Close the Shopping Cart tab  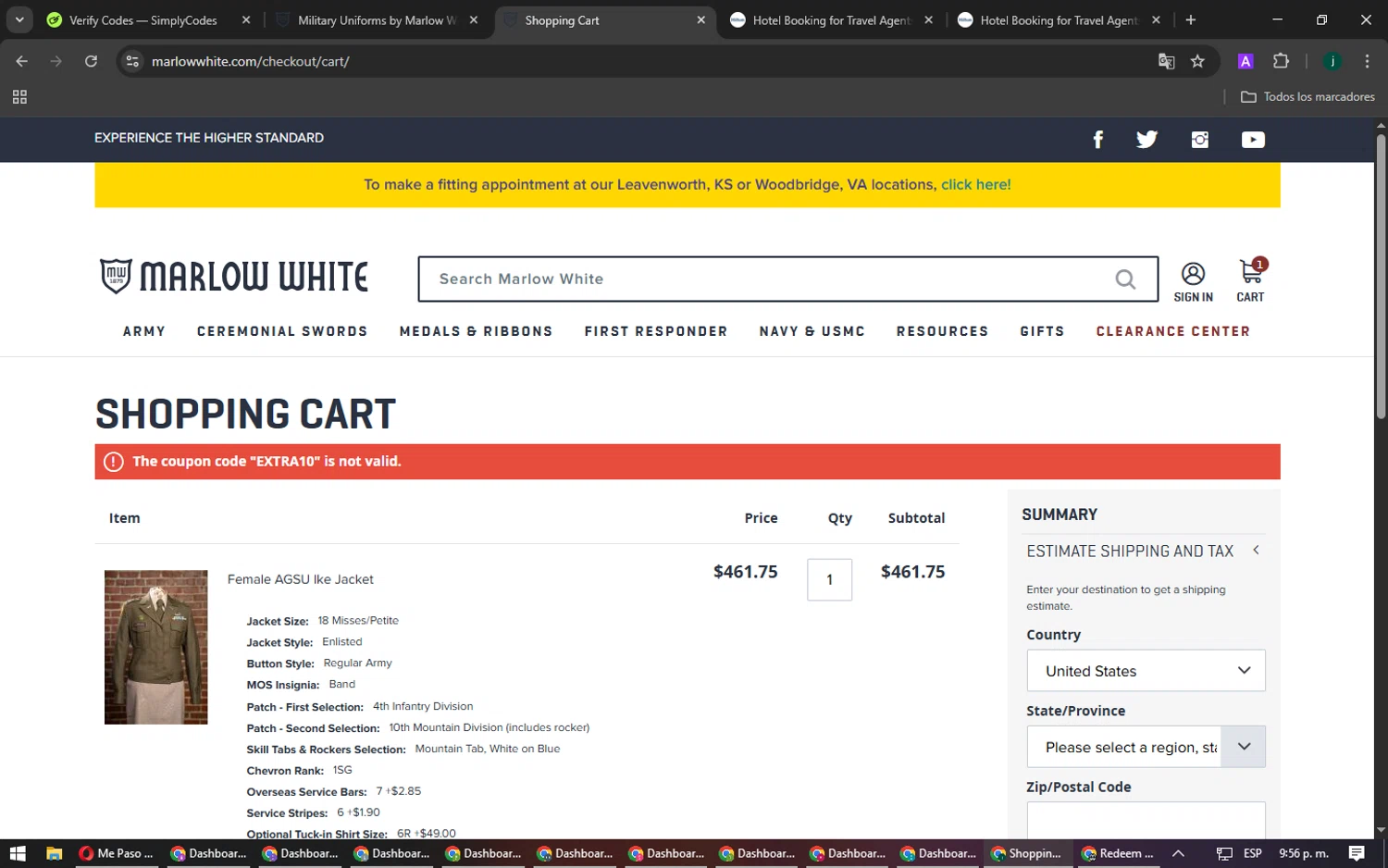pos(700,20)
